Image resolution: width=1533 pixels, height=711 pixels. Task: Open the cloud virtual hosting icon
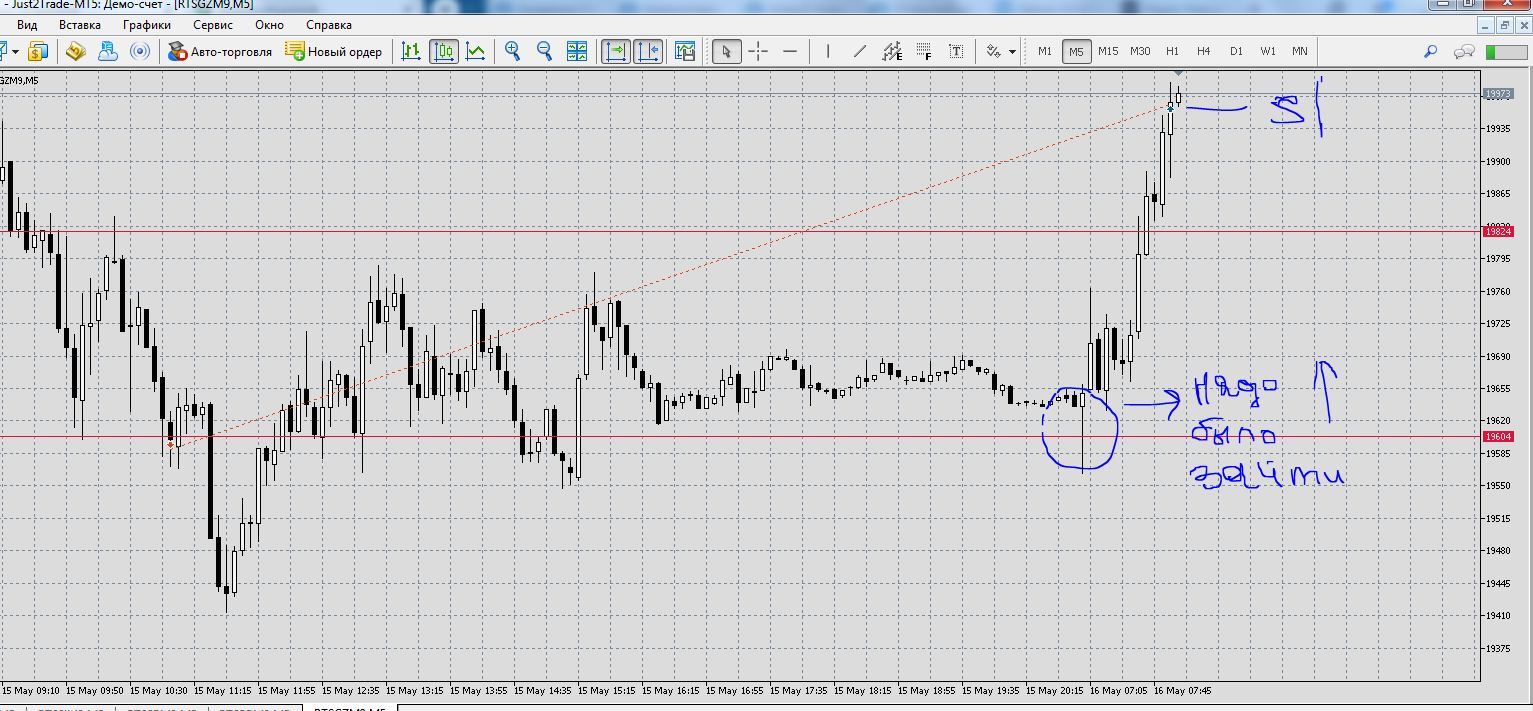pyautogui.click(x=108, y=51)
